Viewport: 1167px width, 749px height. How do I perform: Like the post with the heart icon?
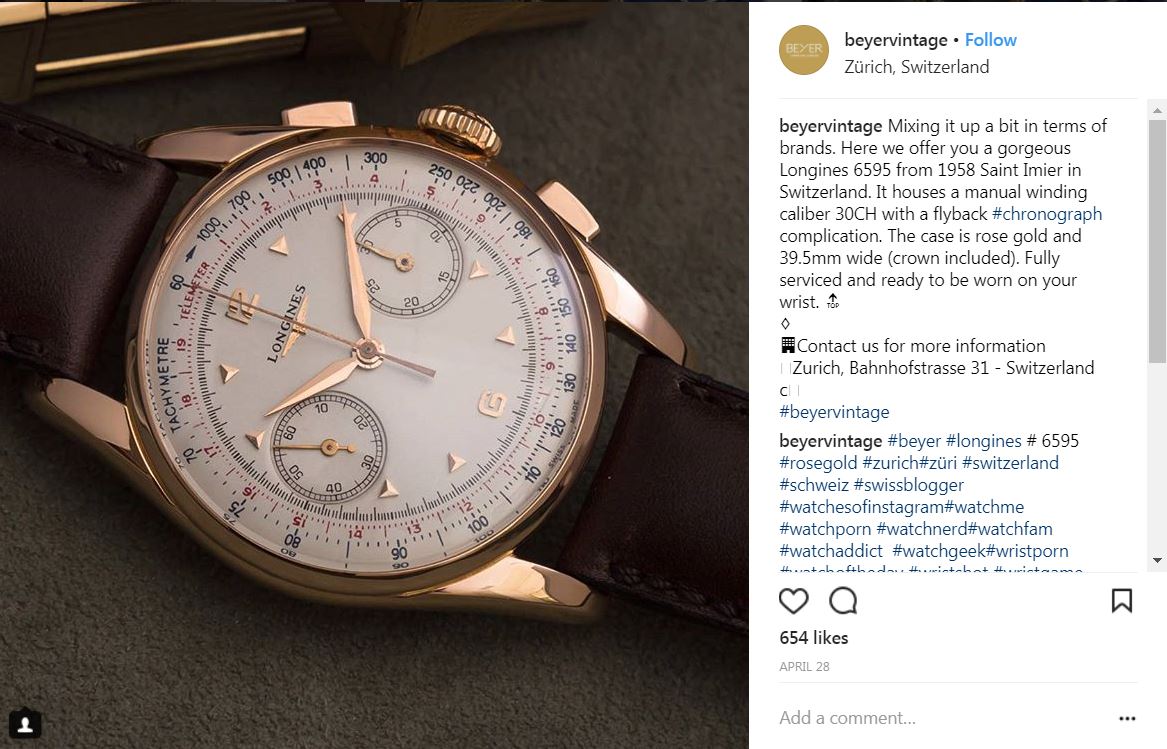(793, 601)
